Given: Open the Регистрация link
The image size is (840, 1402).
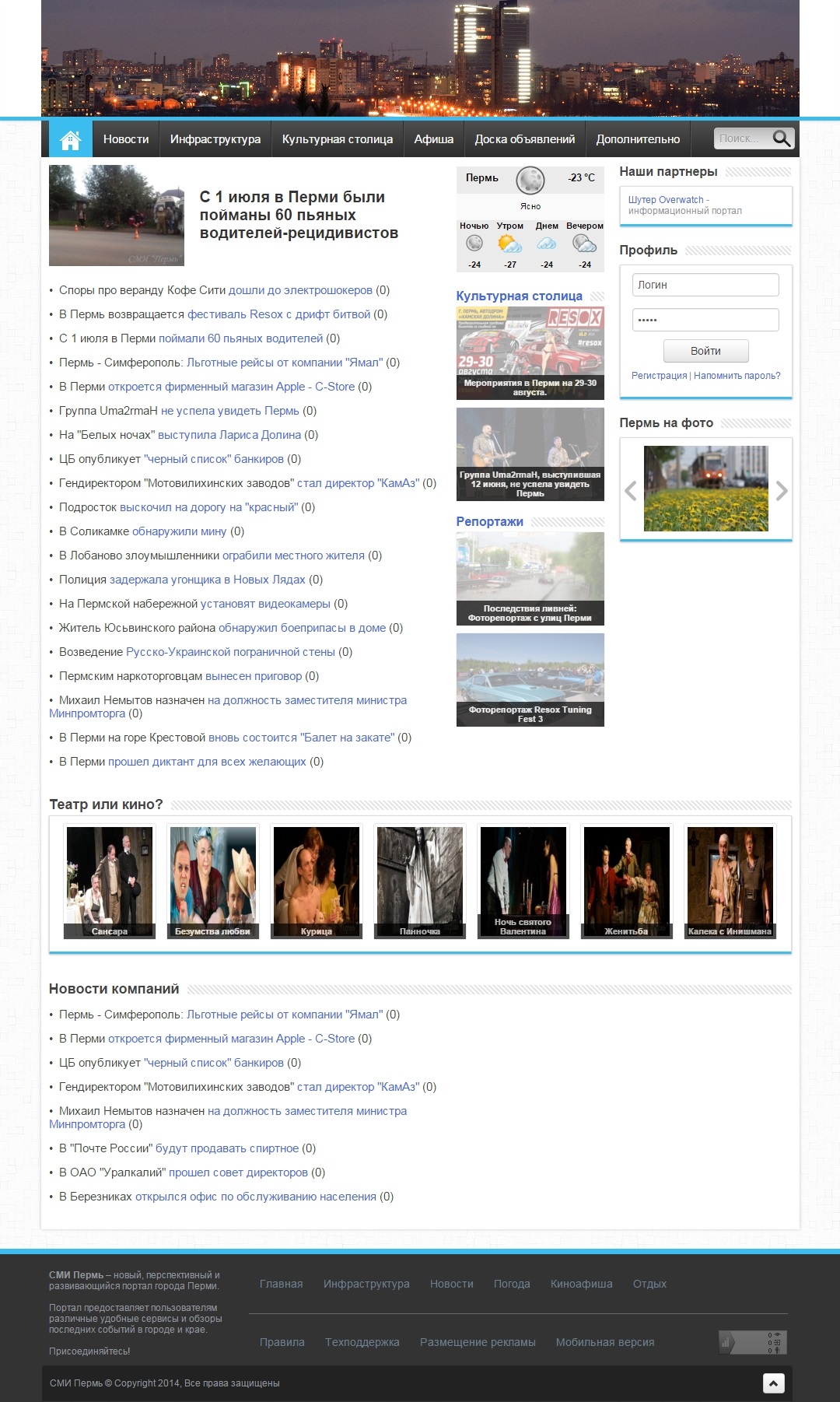Looking at the screenshot, I should pyautogui.click(x=660, y=376).
